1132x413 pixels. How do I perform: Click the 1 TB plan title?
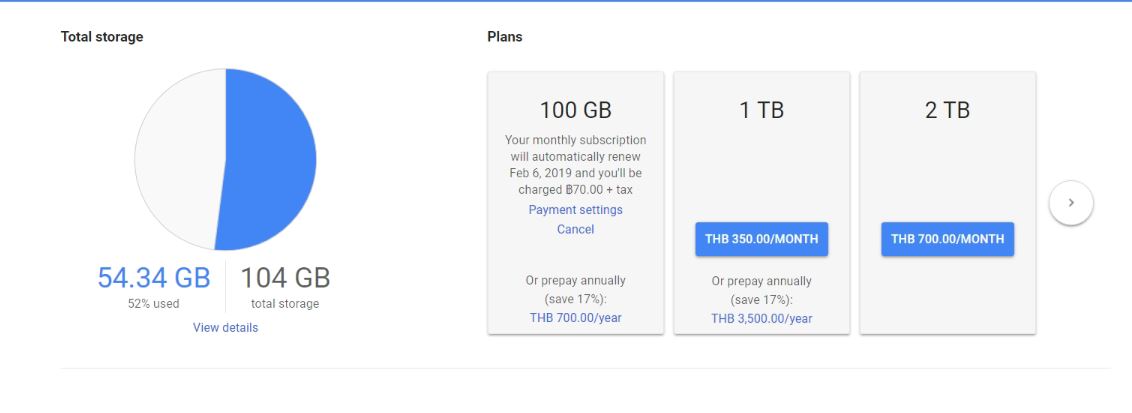762,110
